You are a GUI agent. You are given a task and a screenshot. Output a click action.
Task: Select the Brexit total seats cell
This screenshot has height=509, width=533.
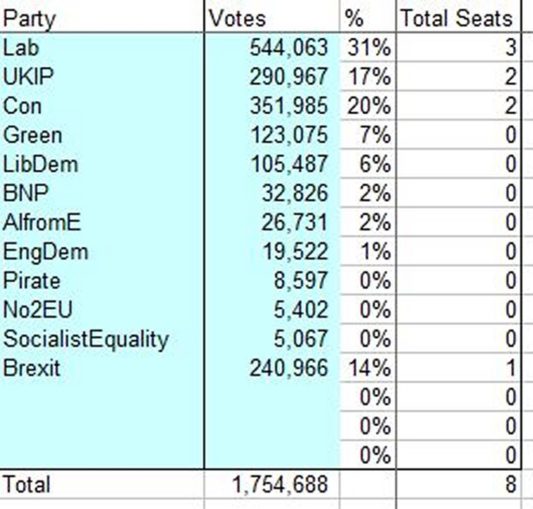[x=458, y=368]
